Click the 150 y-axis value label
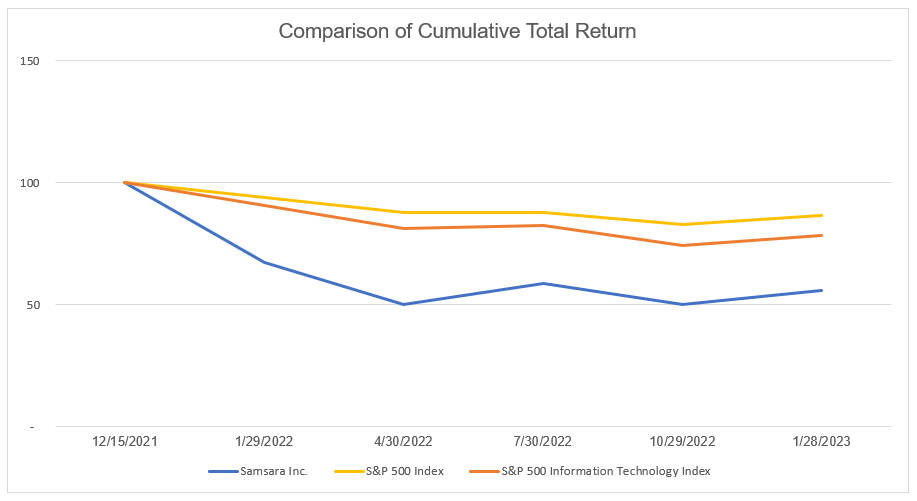The image size is (917, 501). (29, 61)
